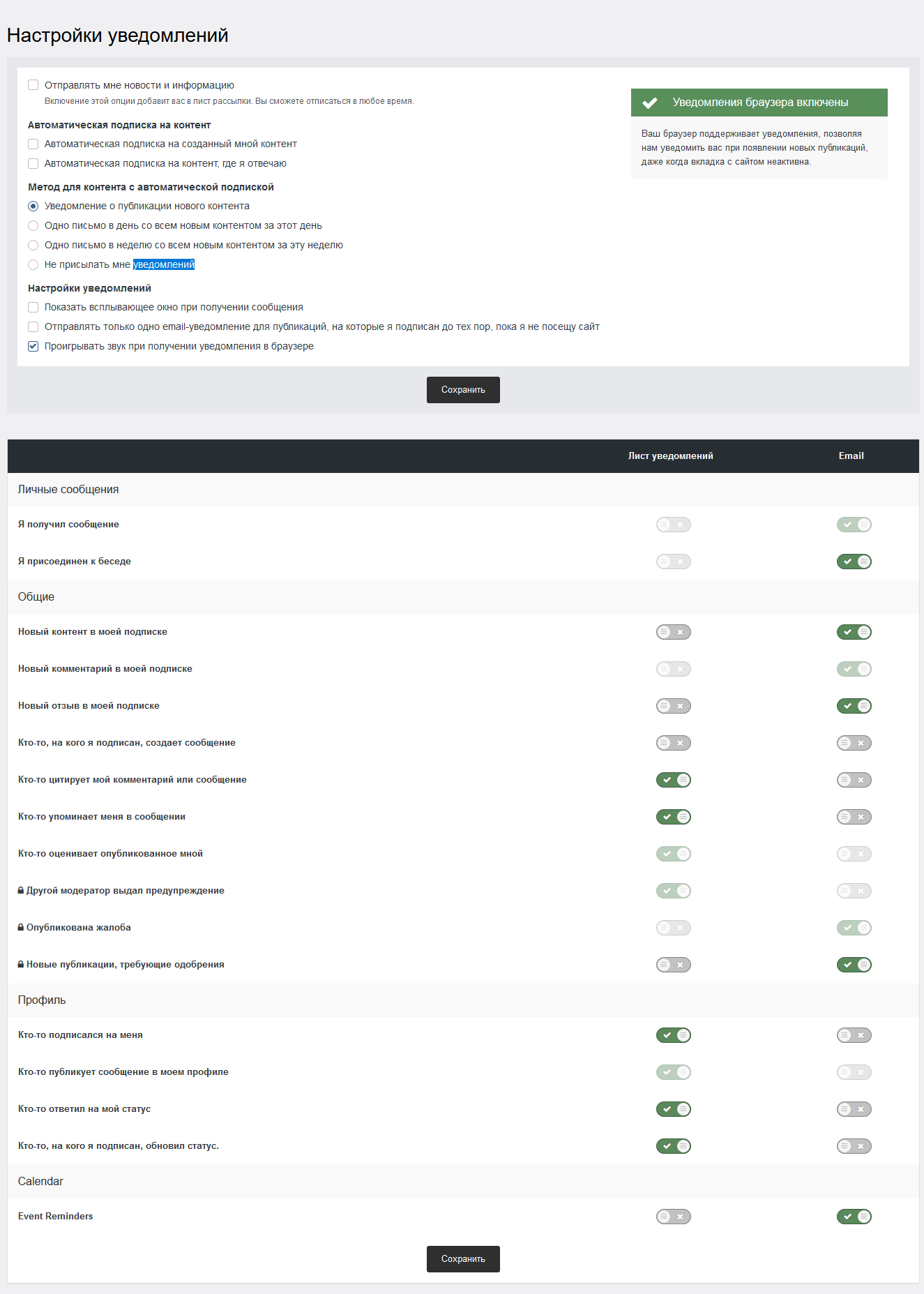This screenshot has width=924, height=1294.
Task: Disable notification list for Кто-то упоминает меня
Action: (x=673, y=817)
